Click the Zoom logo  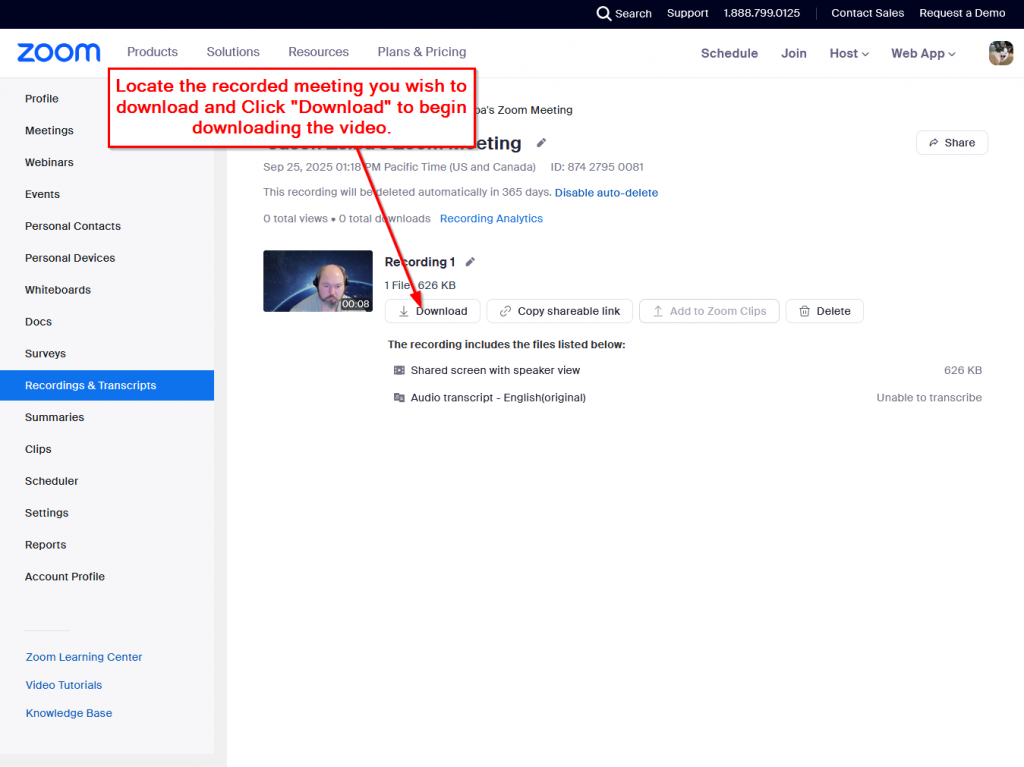point(59,52)
